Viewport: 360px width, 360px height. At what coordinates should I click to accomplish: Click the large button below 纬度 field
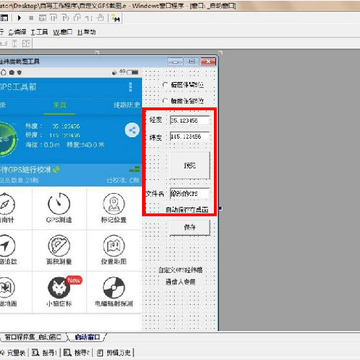(190, 166)
